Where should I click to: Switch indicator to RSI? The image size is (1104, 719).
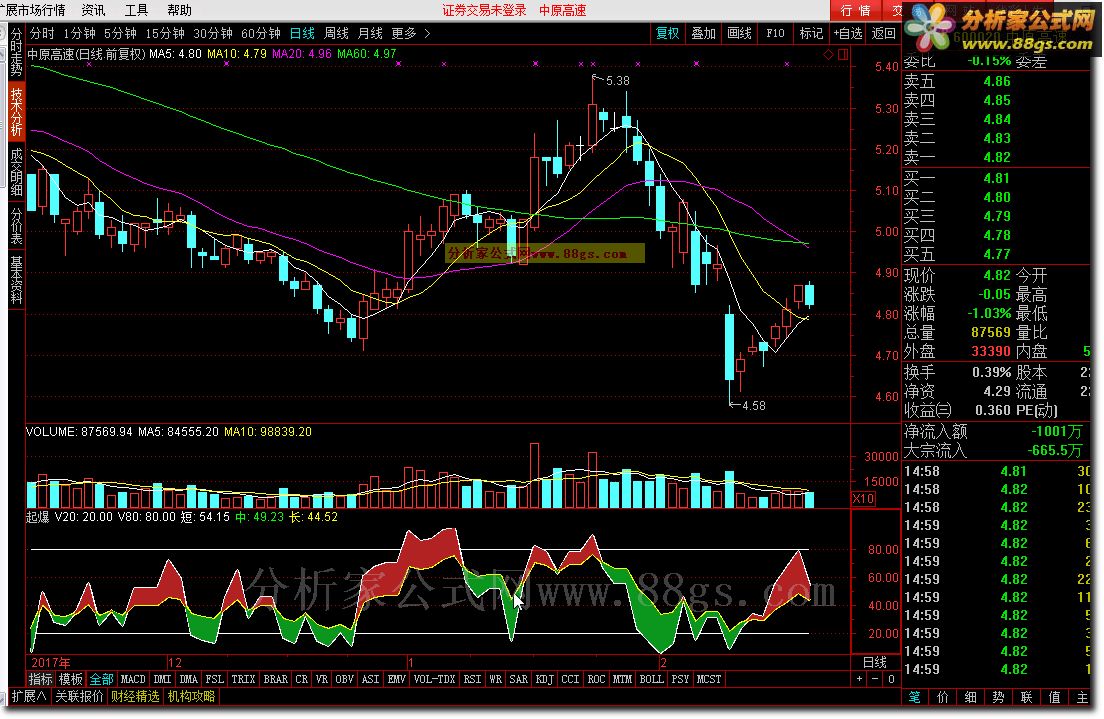coord(472,680)
